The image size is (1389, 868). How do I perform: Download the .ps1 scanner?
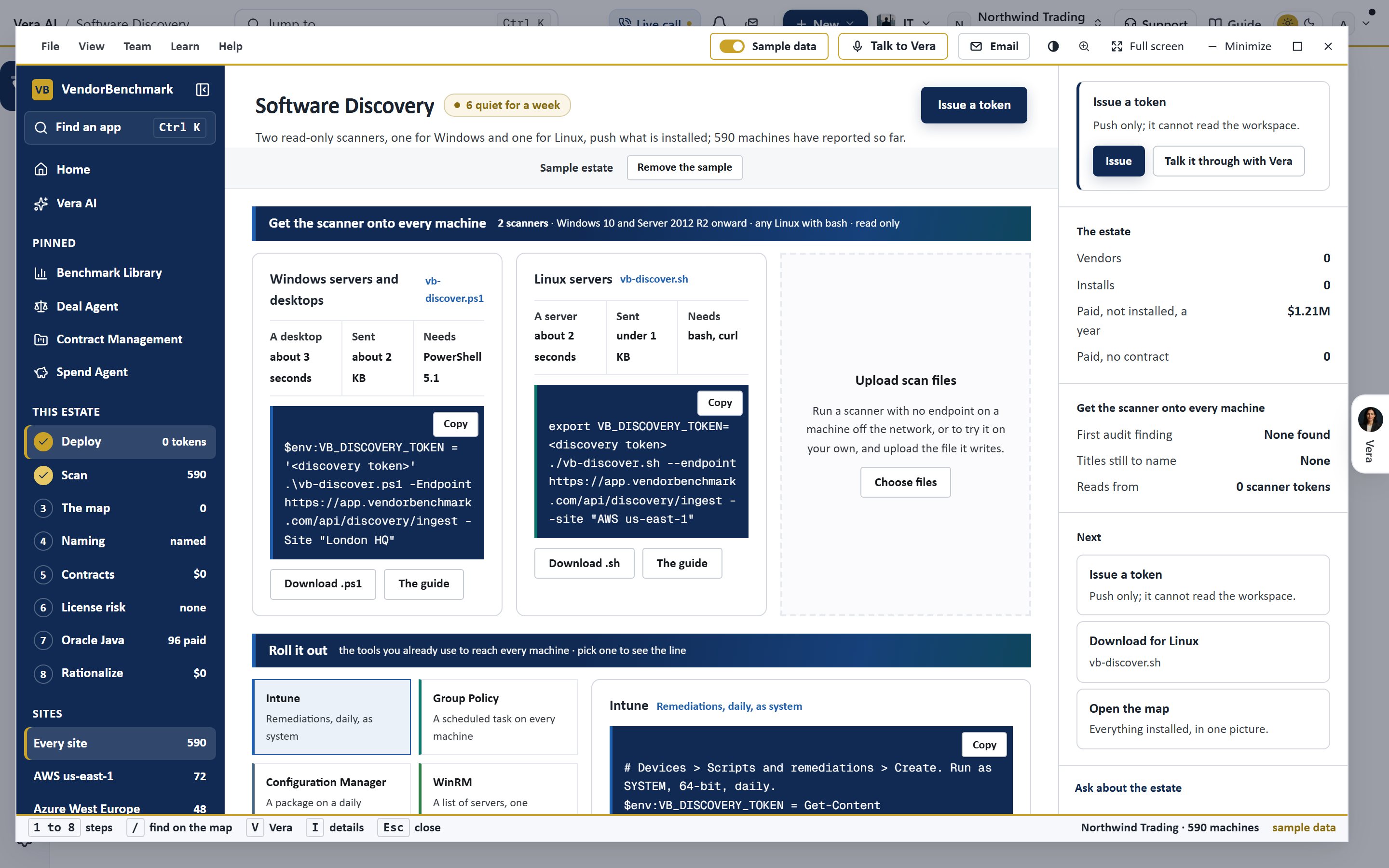[x=323, y=584]
